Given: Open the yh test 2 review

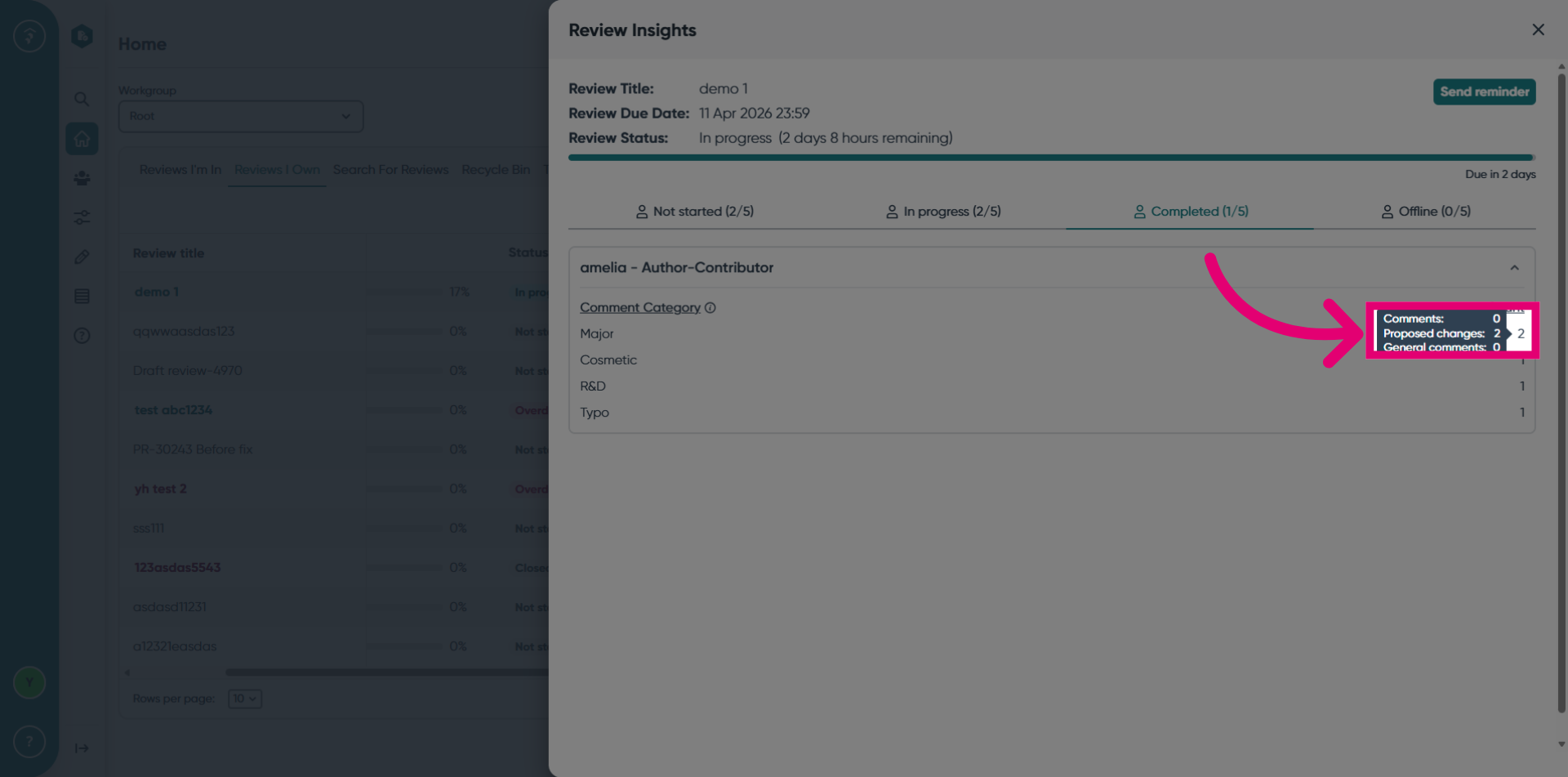Looking at the screenshot, I should pos(160,489).
